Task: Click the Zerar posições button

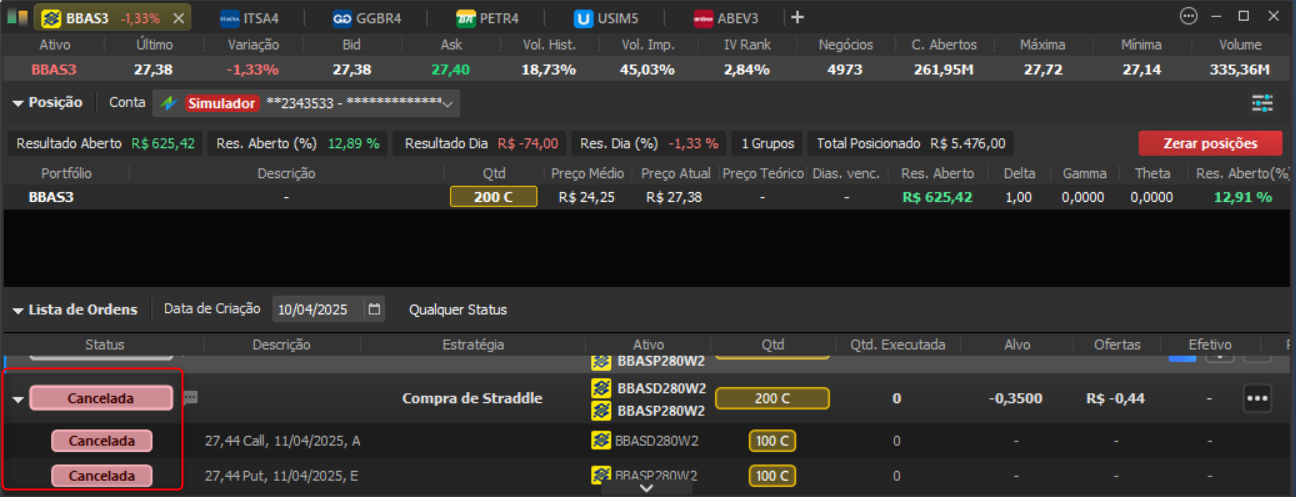Action: (x=1210, y=143)
